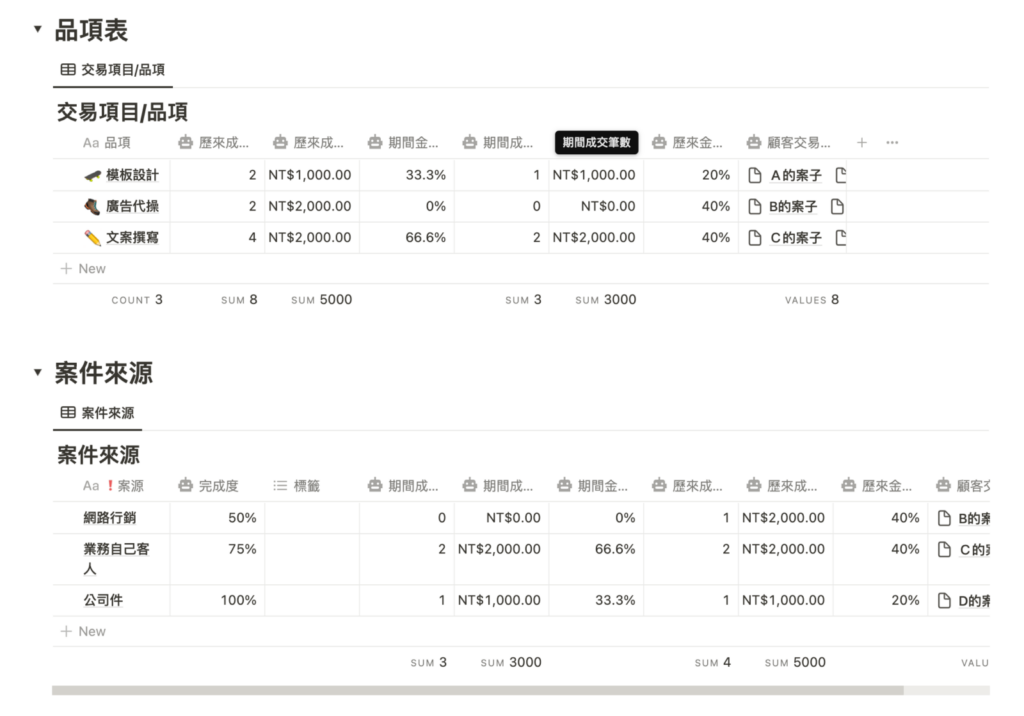
Task: Click the table view icon on 交易項目/品項 tab
Action: coord(67,69)
